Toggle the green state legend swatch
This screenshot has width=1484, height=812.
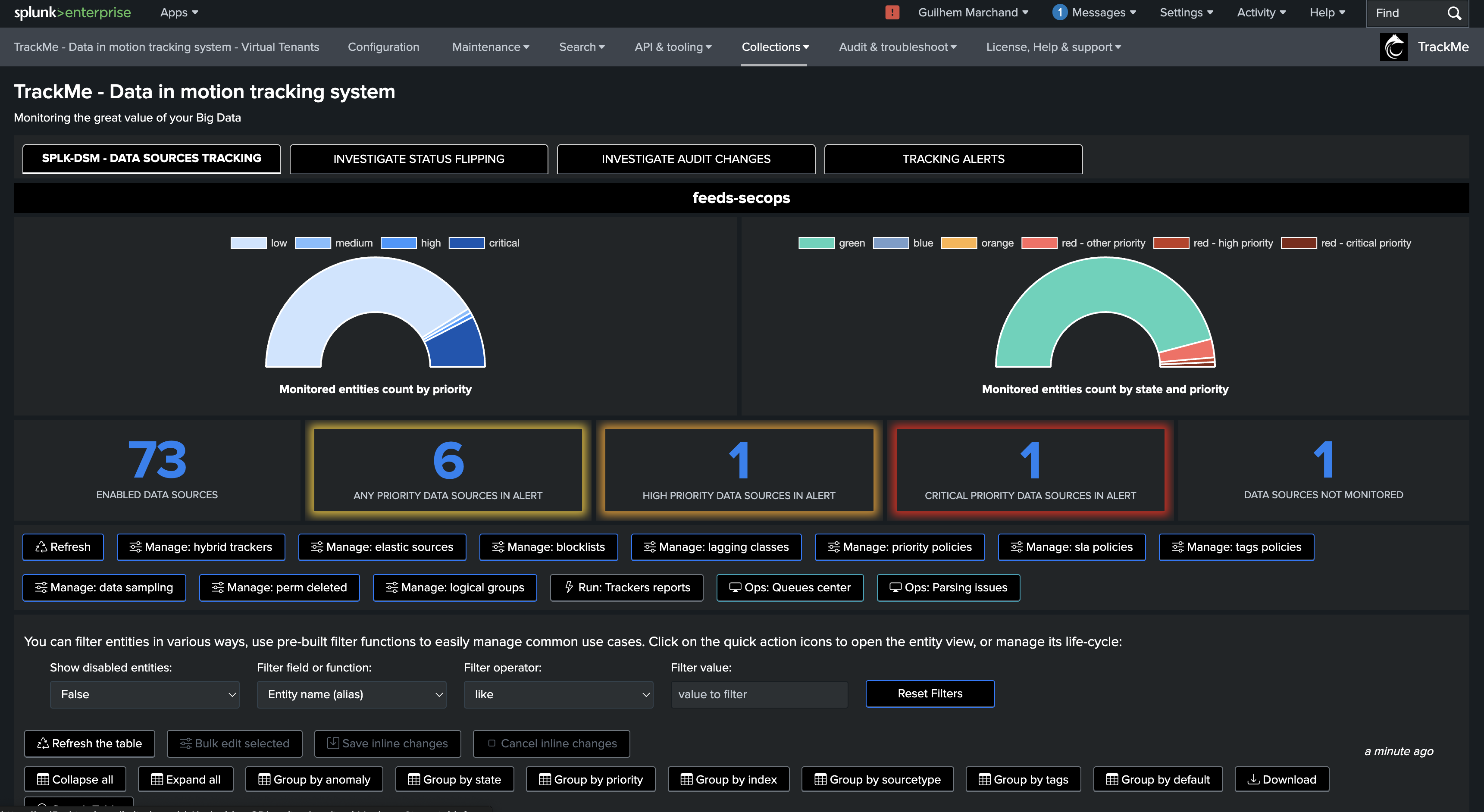(816, 243)
